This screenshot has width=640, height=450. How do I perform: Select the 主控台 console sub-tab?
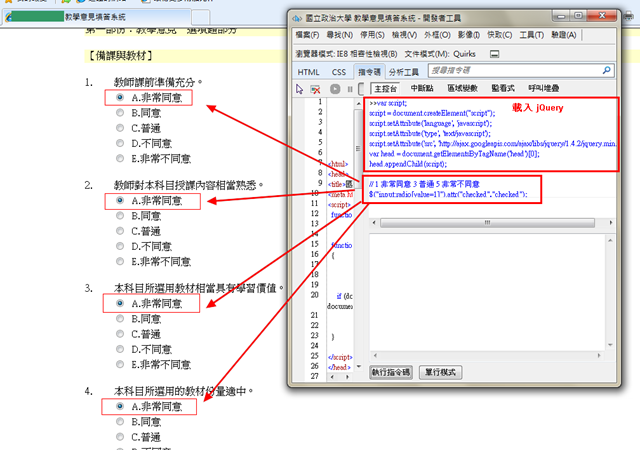pos(385,89)
